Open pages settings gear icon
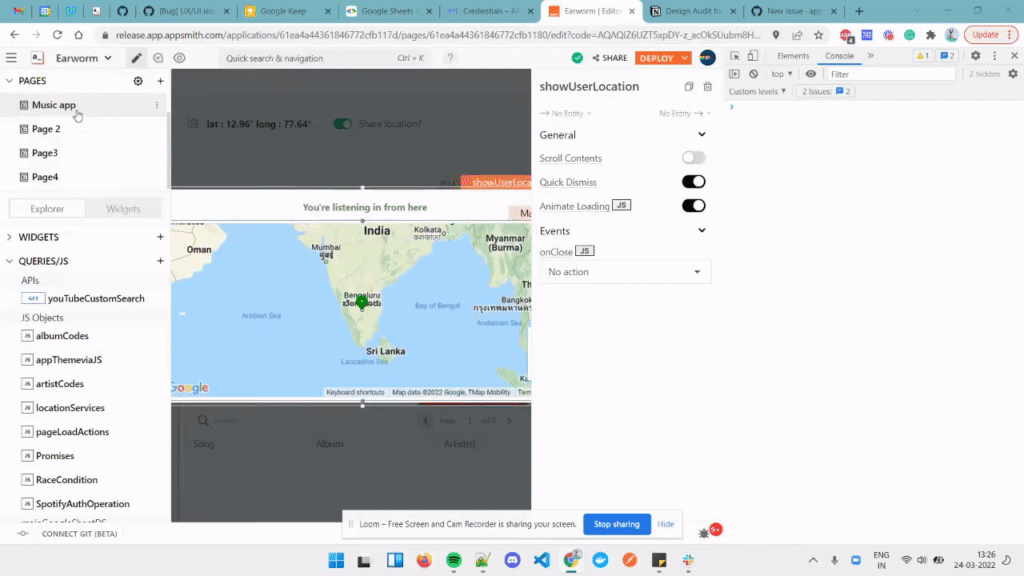The width and height of the screenshot is (1024, 576). coord(138,81)
